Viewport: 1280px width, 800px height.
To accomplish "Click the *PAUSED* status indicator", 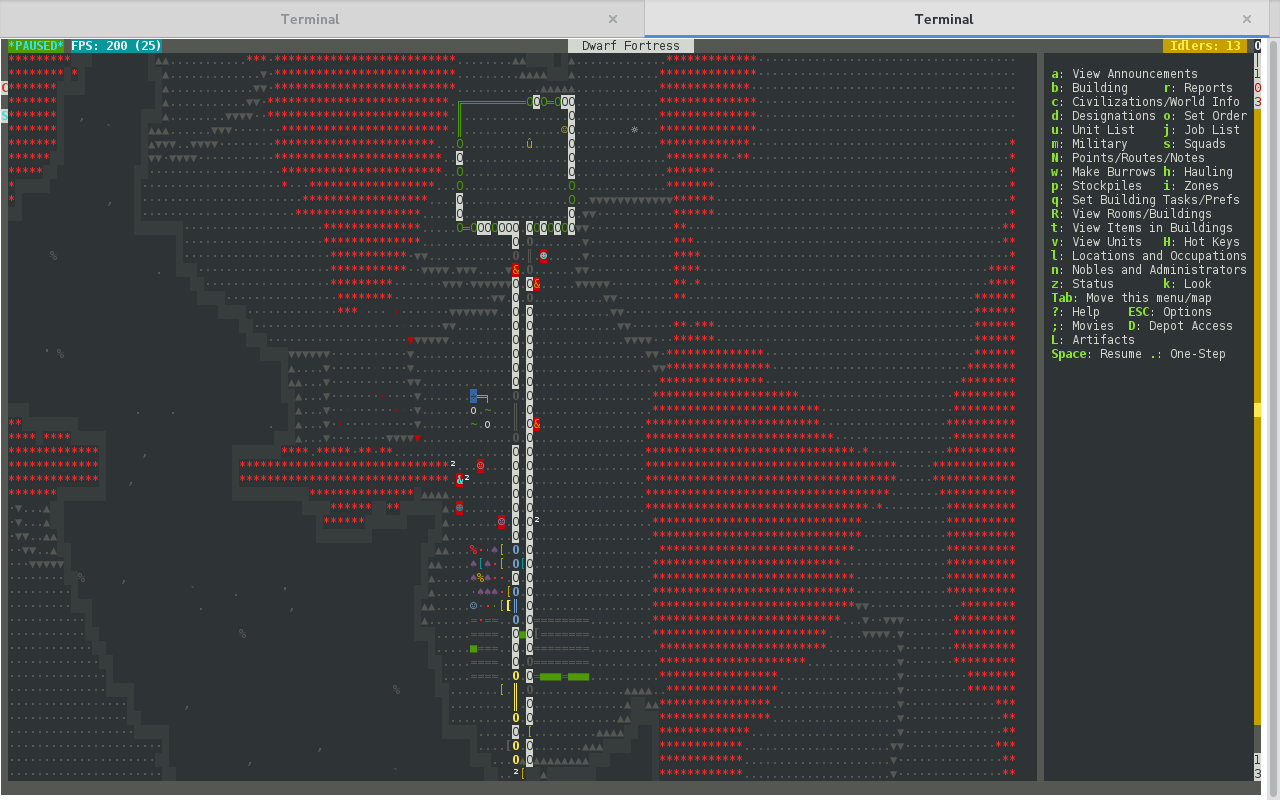I will click(x=36, y=46).
